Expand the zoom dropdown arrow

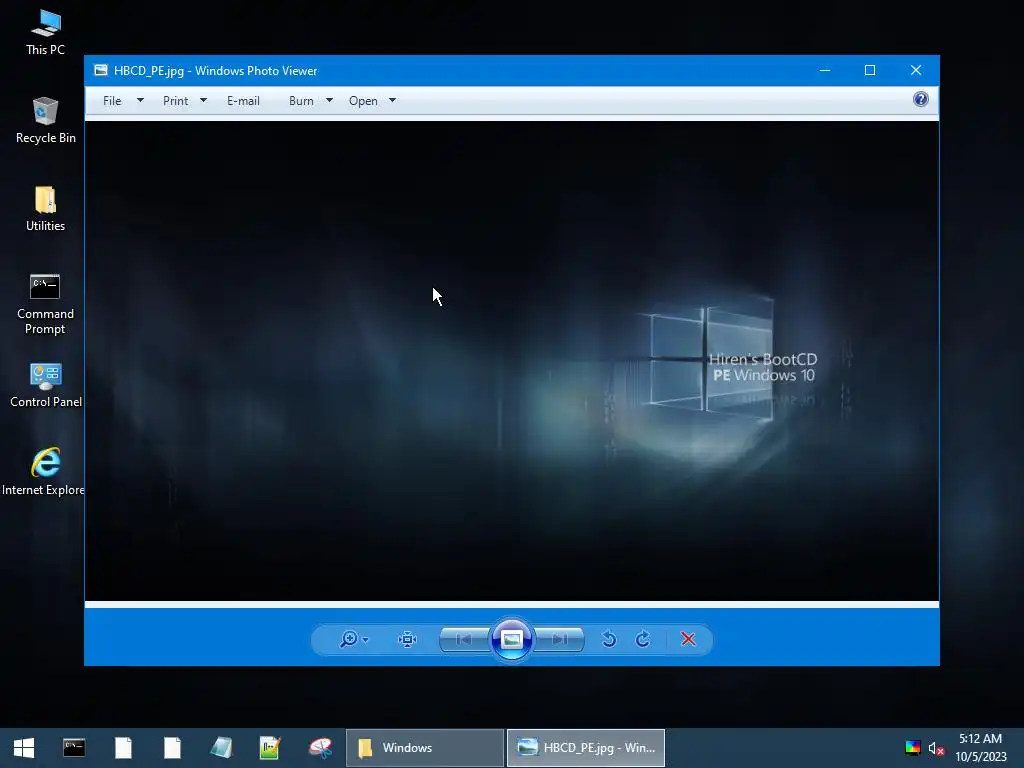tap(365, 640)
